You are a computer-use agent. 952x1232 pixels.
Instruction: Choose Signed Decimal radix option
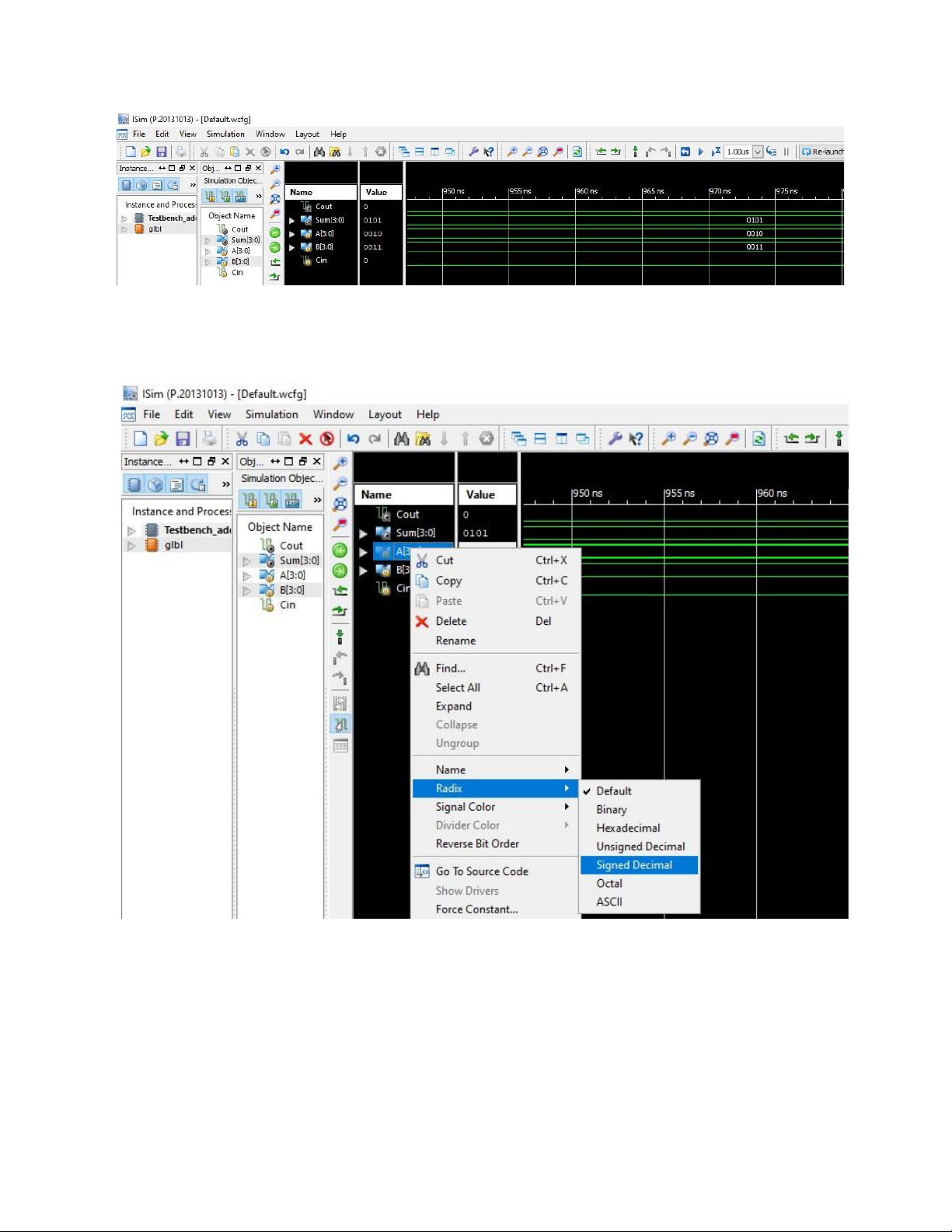(x=640, y=865)
